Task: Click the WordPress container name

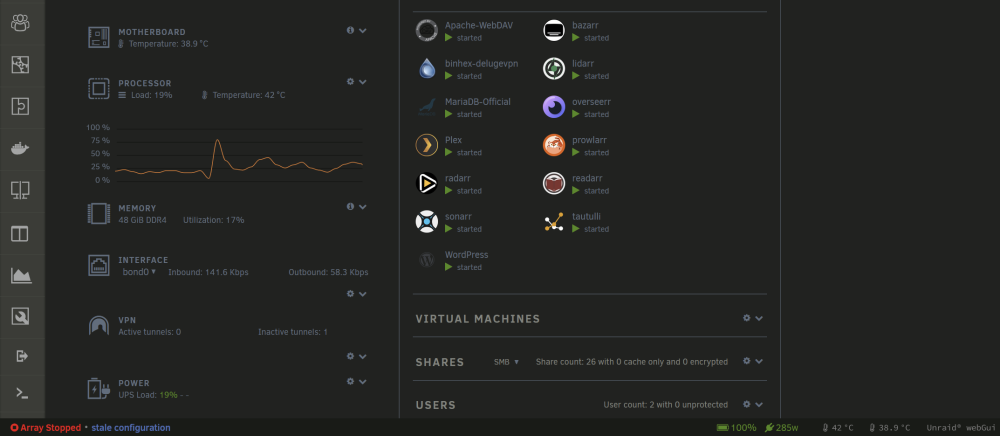Action: [x=466, y=255]
